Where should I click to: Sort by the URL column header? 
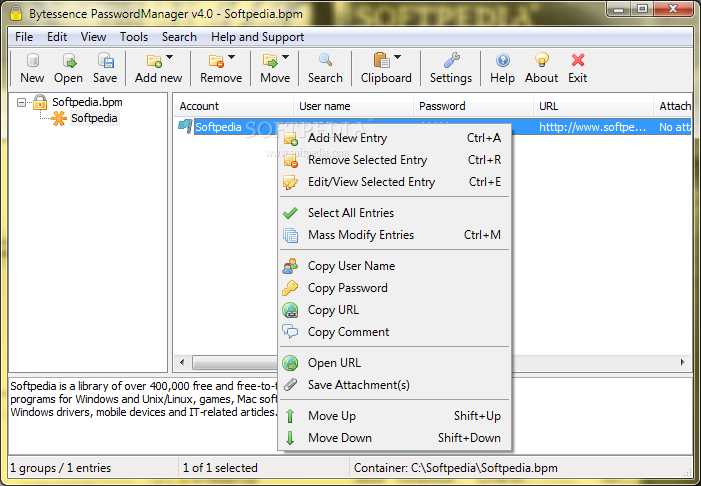593,106
